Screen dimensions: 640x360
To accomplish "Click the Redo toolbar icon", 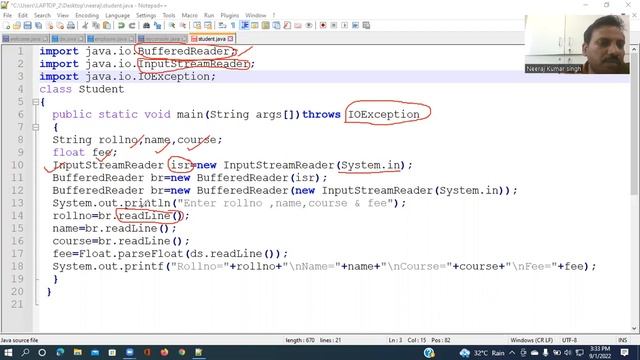I will pos(132,25).
